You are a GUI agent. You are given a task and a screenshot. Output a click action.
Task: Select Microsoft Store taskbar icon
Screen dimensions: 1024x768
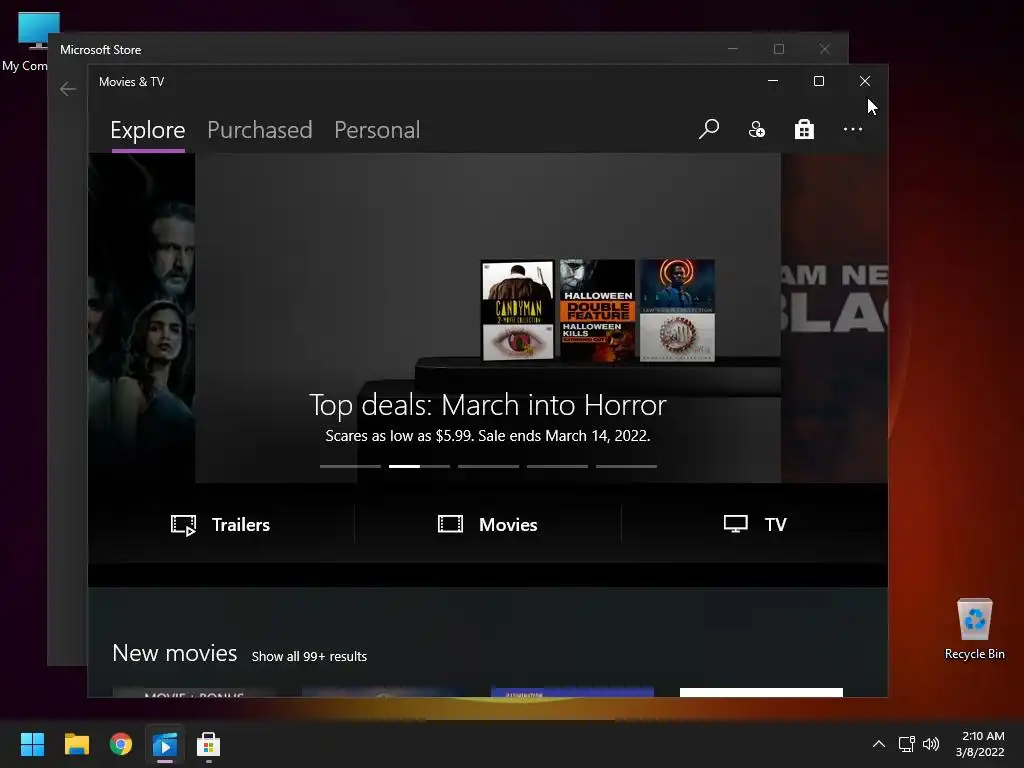pyautogui.click(x=208, y=744)
